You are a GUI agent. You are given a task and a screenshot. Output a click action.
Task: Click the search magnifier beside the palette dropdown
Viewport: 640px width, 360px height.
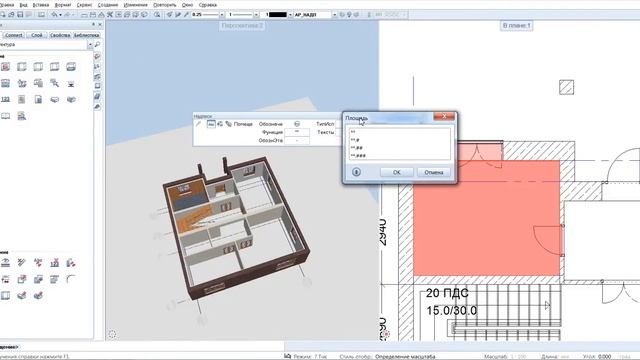pyautogui.click(x=97, y=44)
